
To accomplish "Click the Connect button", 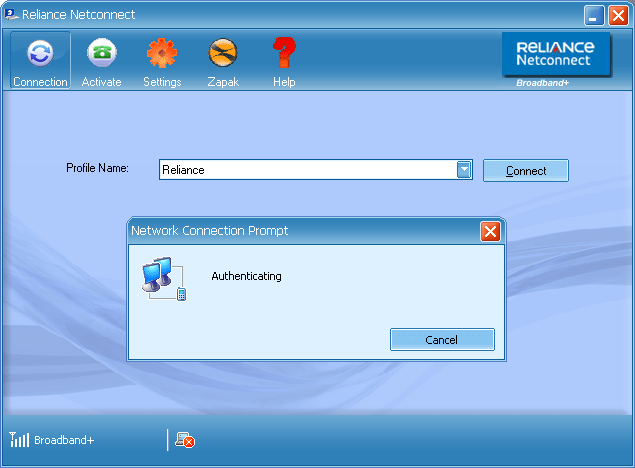I will coord(526,170).
